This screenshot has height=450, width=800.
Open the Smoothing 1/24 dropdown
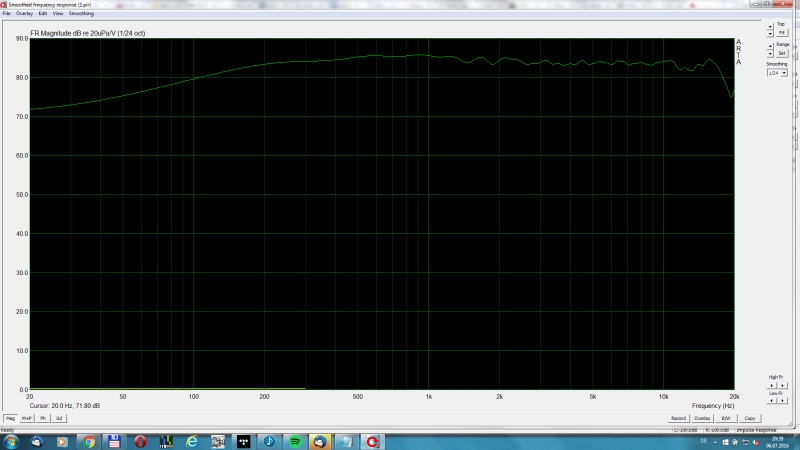click(x=777, y=73)
